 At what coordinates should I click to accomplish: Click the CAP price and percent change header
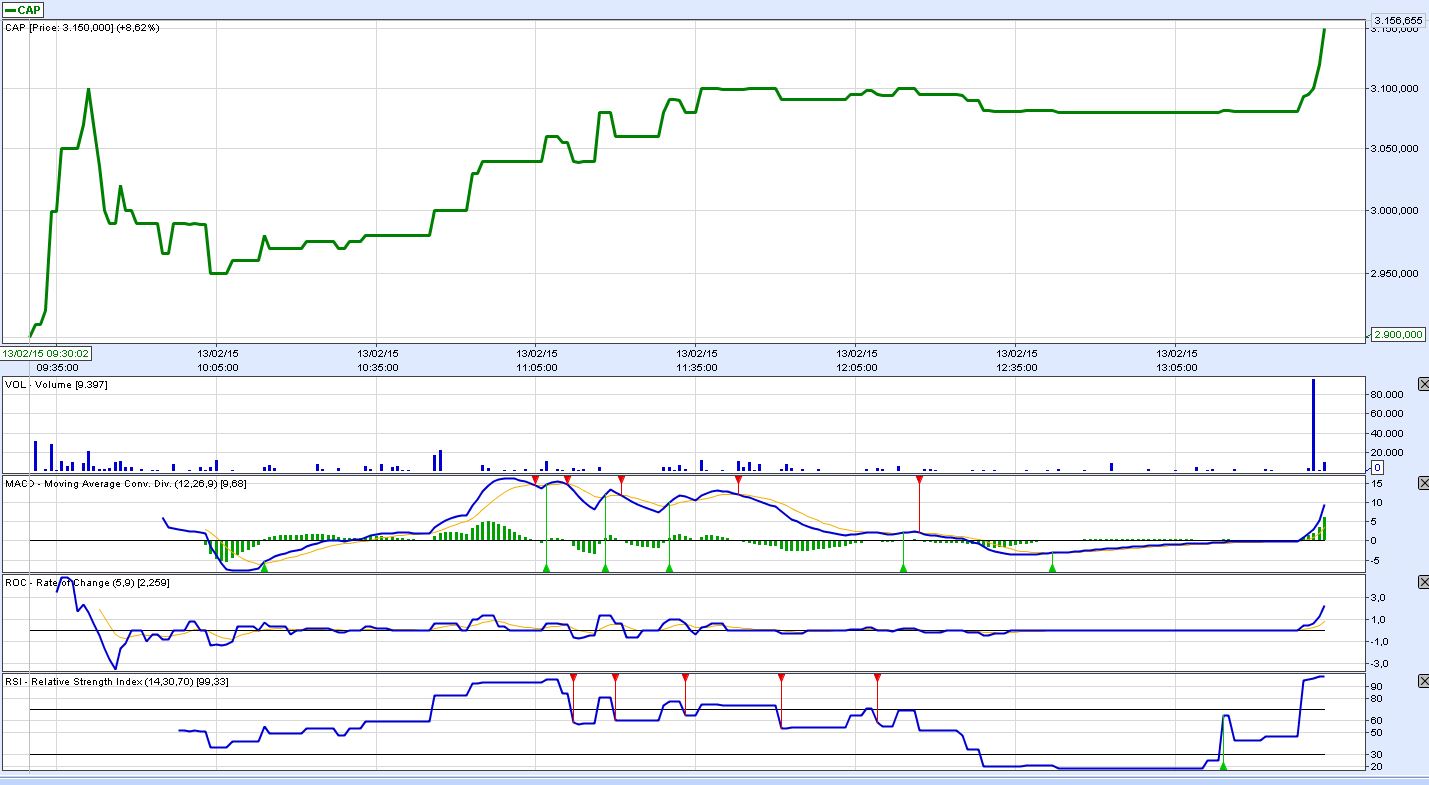click(x=82, y=28)
